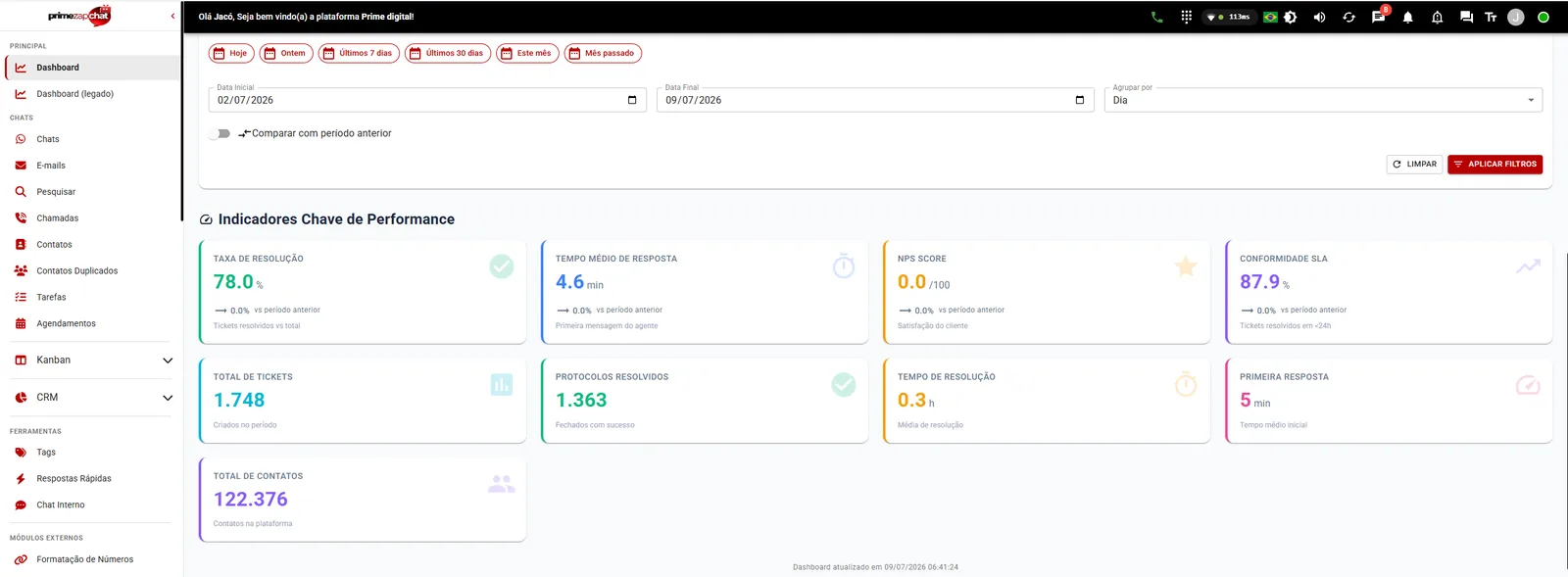Screen dimensions: 1568x577
Task: Click the 122.376 total contacts value
Action: click(x=251, y=500)
